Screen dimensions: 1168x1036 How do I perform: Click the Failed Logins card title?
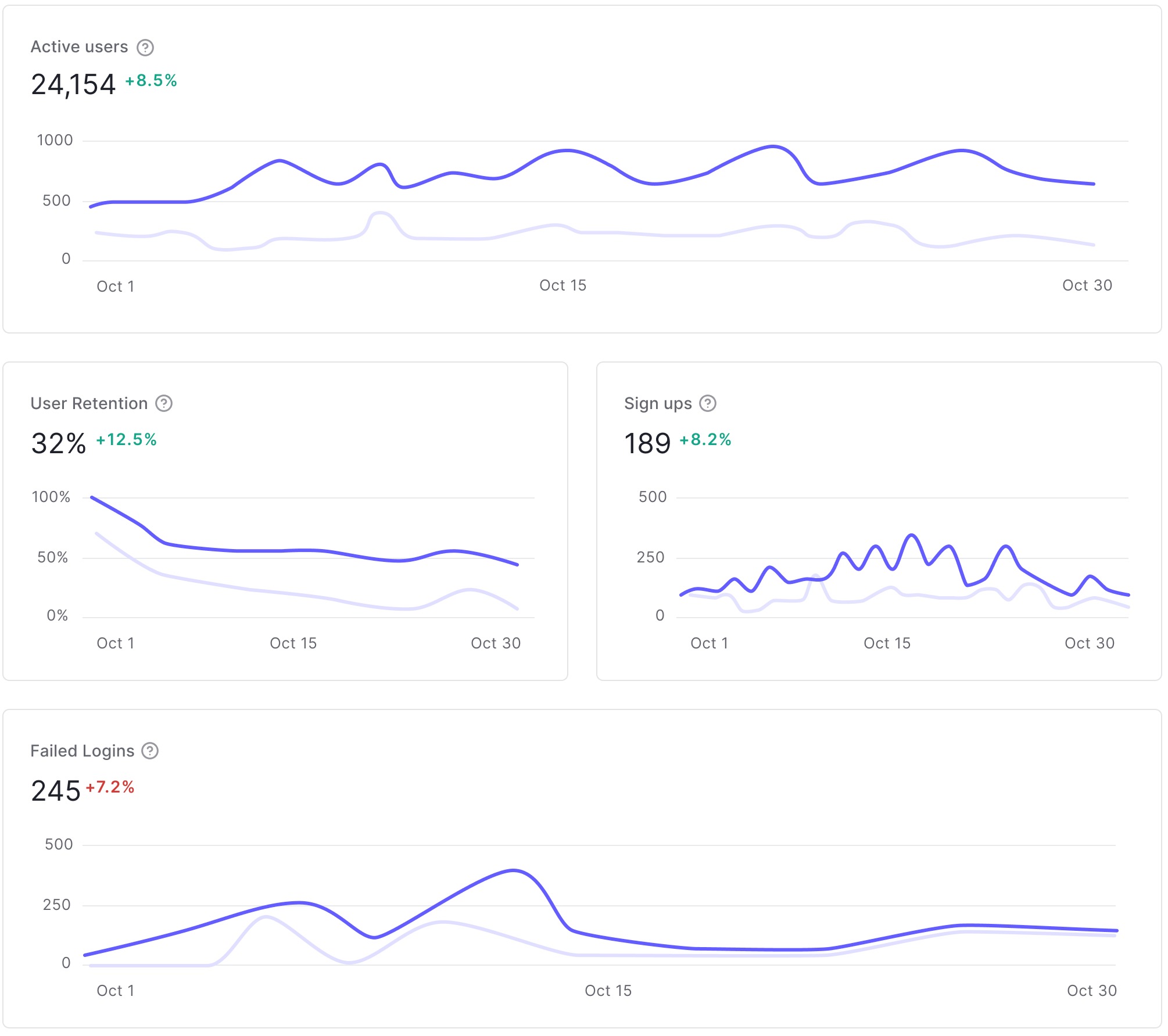(x=82, y=751)
